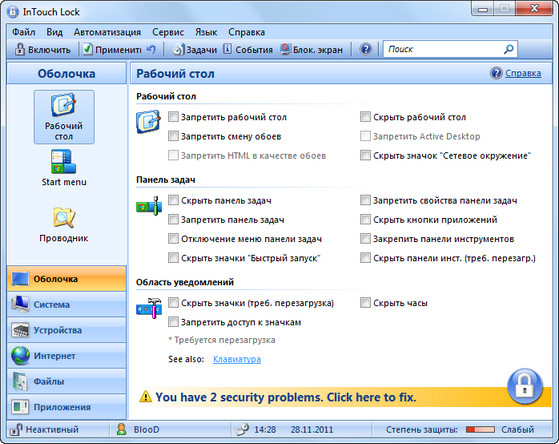Select the Start menu sidebar icon
The height and width of the screenshot is (444, 559).
pyautogui.click(x=64, y=168)
